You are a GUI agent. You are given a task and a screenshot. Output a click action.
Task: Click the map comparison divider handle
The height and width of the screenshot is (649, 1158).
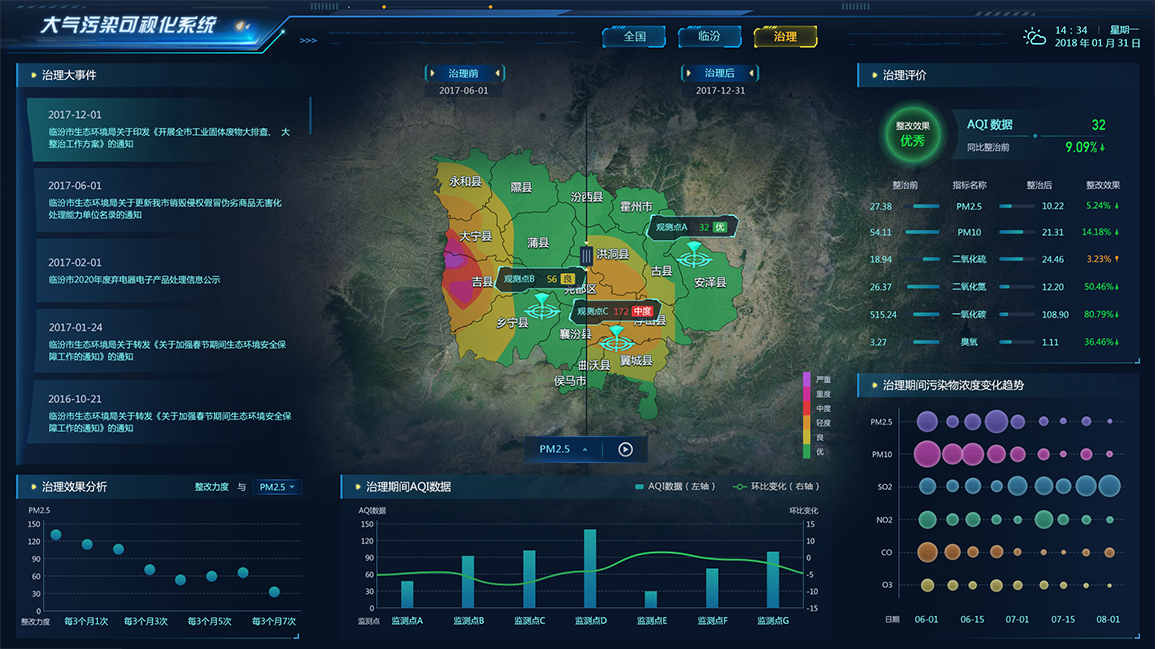[x=587, y=256]
